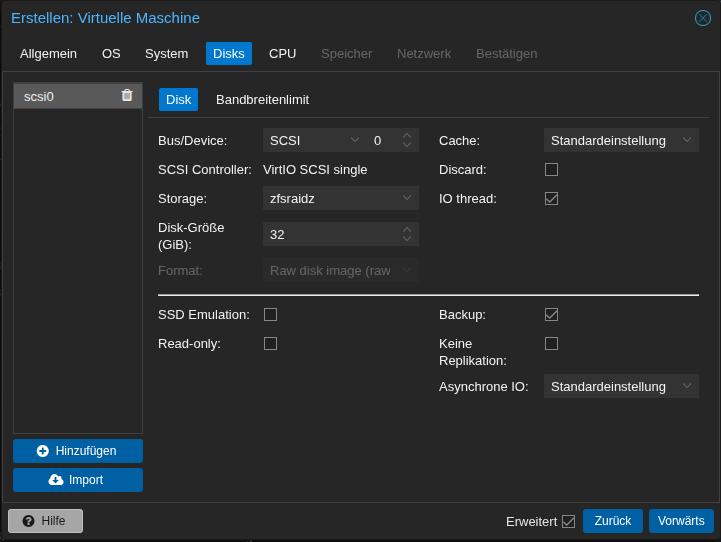Select the Disks tab
The height and width of the screenshot is (542, 721).
coord(229,53)
